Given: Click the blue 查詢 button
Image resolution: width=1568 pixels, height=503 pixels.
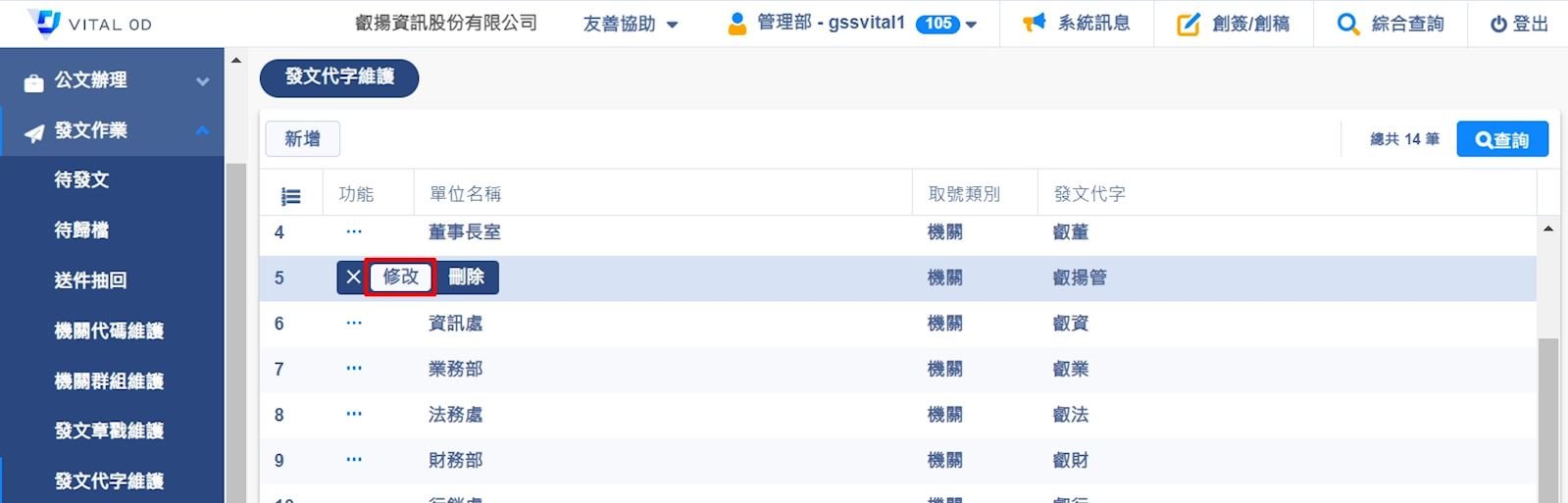Looking at the screenshot, I should tap(1501, 139).
